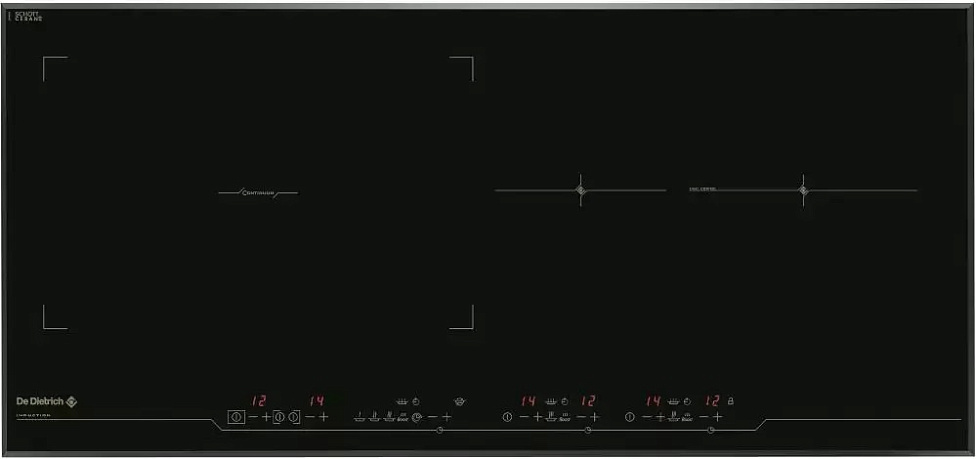Tap the power key of the far-right zone
Image resolution: width=976 pixels, height=459 pixels.
[630, 417]
